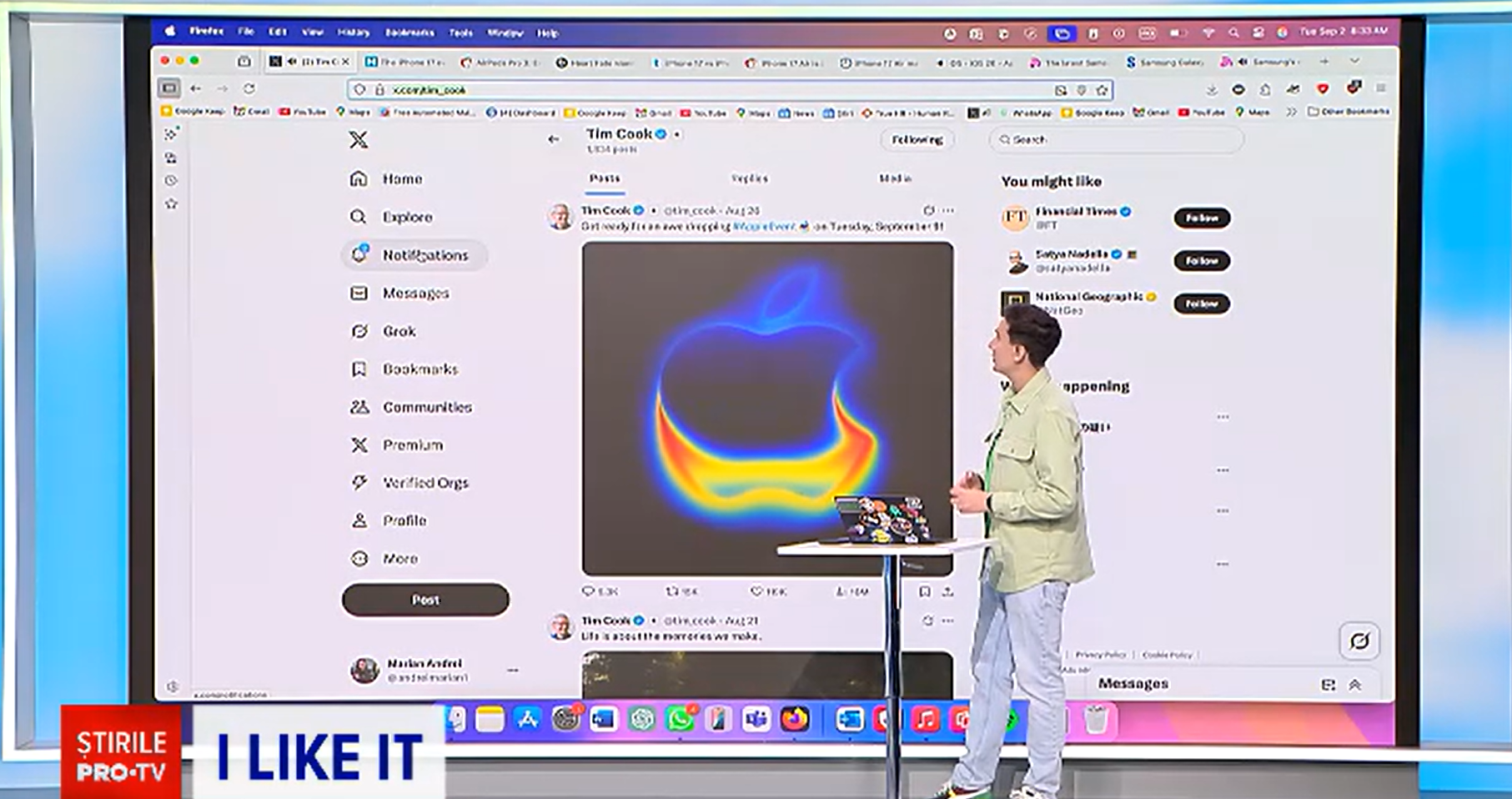
Task: Reload the page in Firefox toolbar
Action: tap(249, 88)
